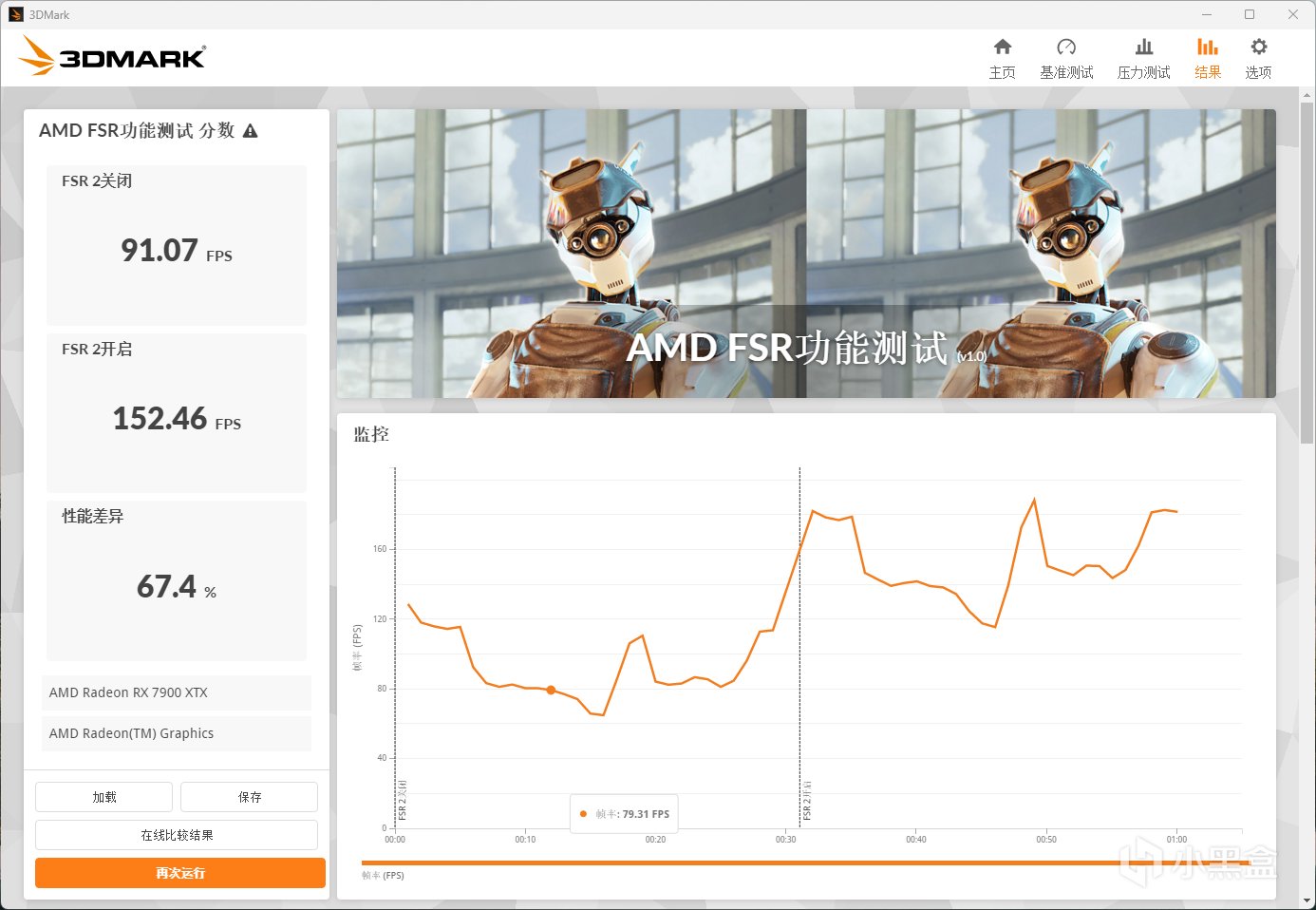Maximize the 3DMark window
Viewport: 1316px width, 910px height.
[1250, 14]
